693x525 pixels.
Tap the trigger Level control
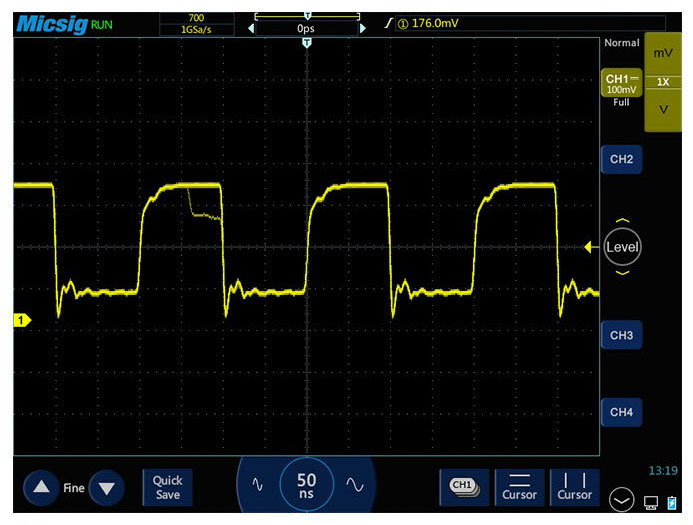pos(622,247)
